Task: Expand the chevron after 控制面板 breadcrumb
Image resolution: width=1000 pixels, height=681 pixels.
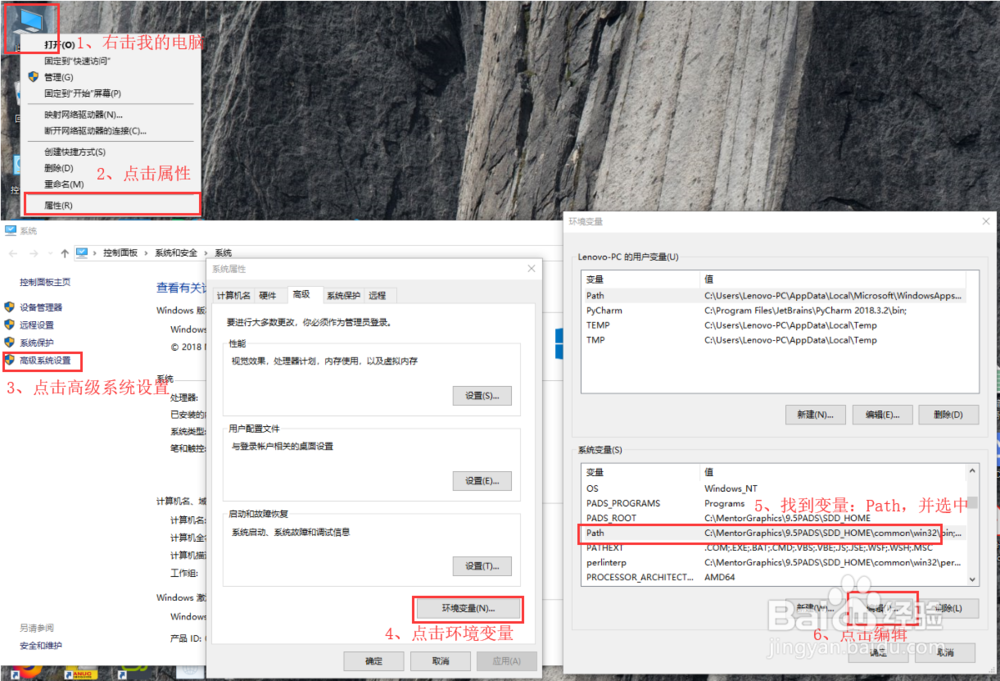Action: [x=146, y=252]
